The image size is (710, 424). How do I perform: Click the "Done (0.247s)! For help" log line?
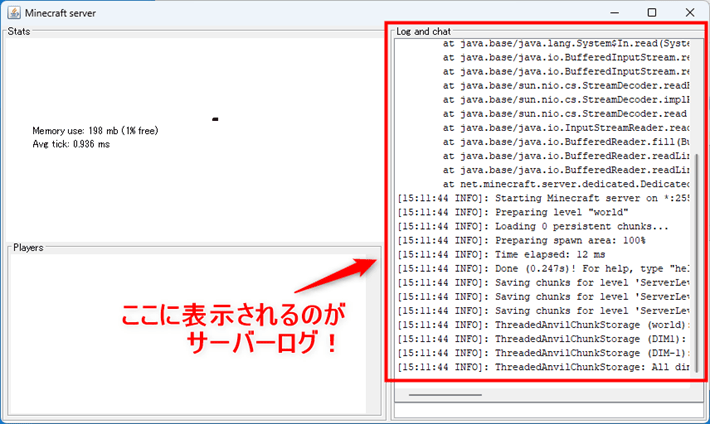tap(543, 269)
